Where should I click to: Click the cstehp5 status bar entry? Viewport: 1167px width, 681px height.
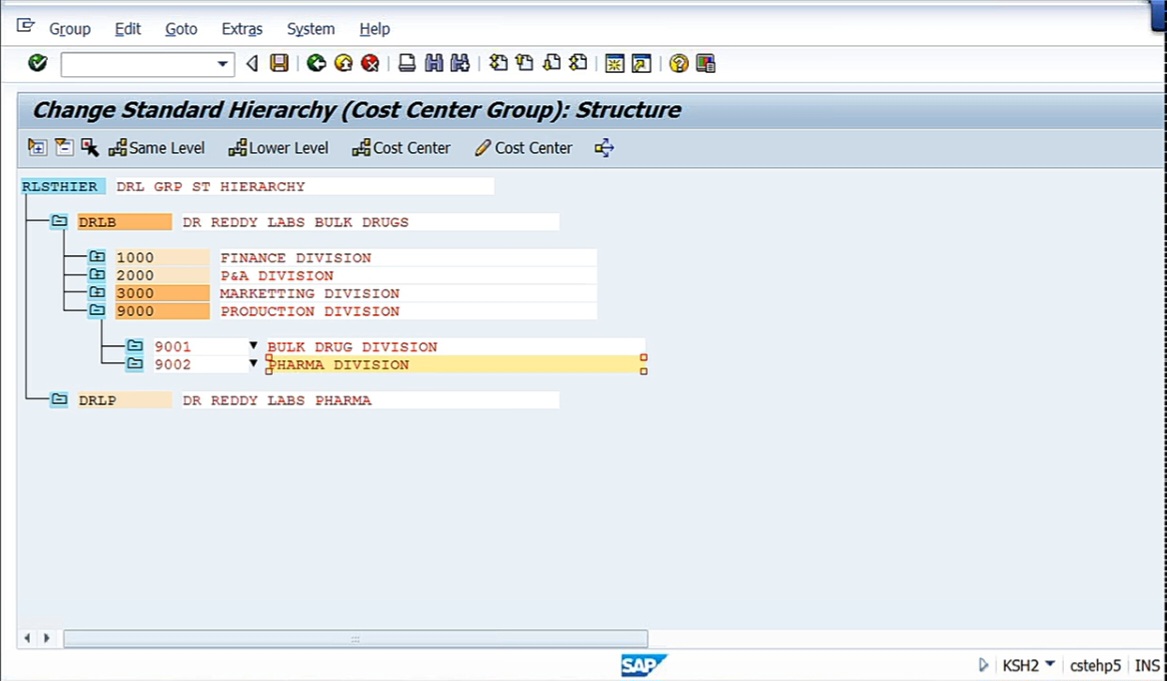pos(1095,665)
